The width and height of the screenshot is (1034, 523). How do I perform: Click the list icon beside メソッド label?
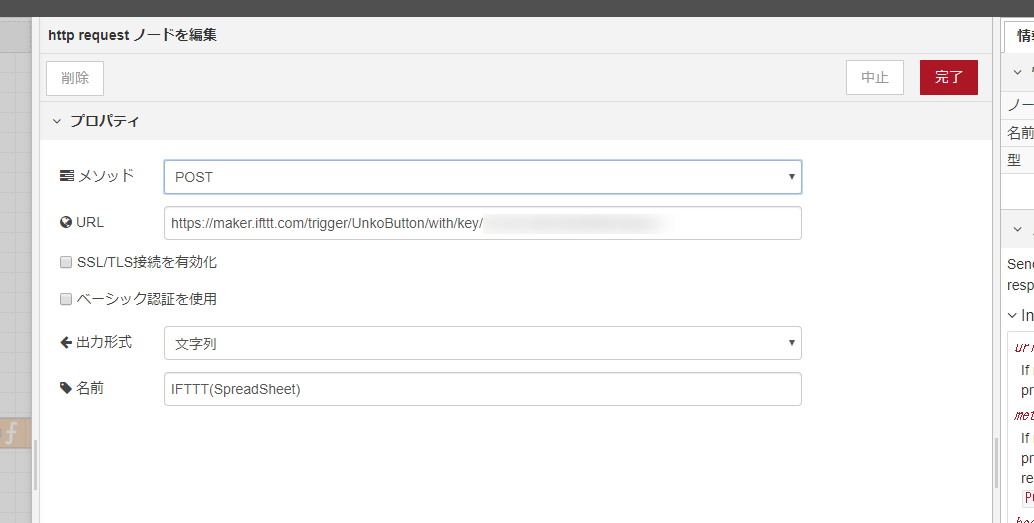click(67, 176)
